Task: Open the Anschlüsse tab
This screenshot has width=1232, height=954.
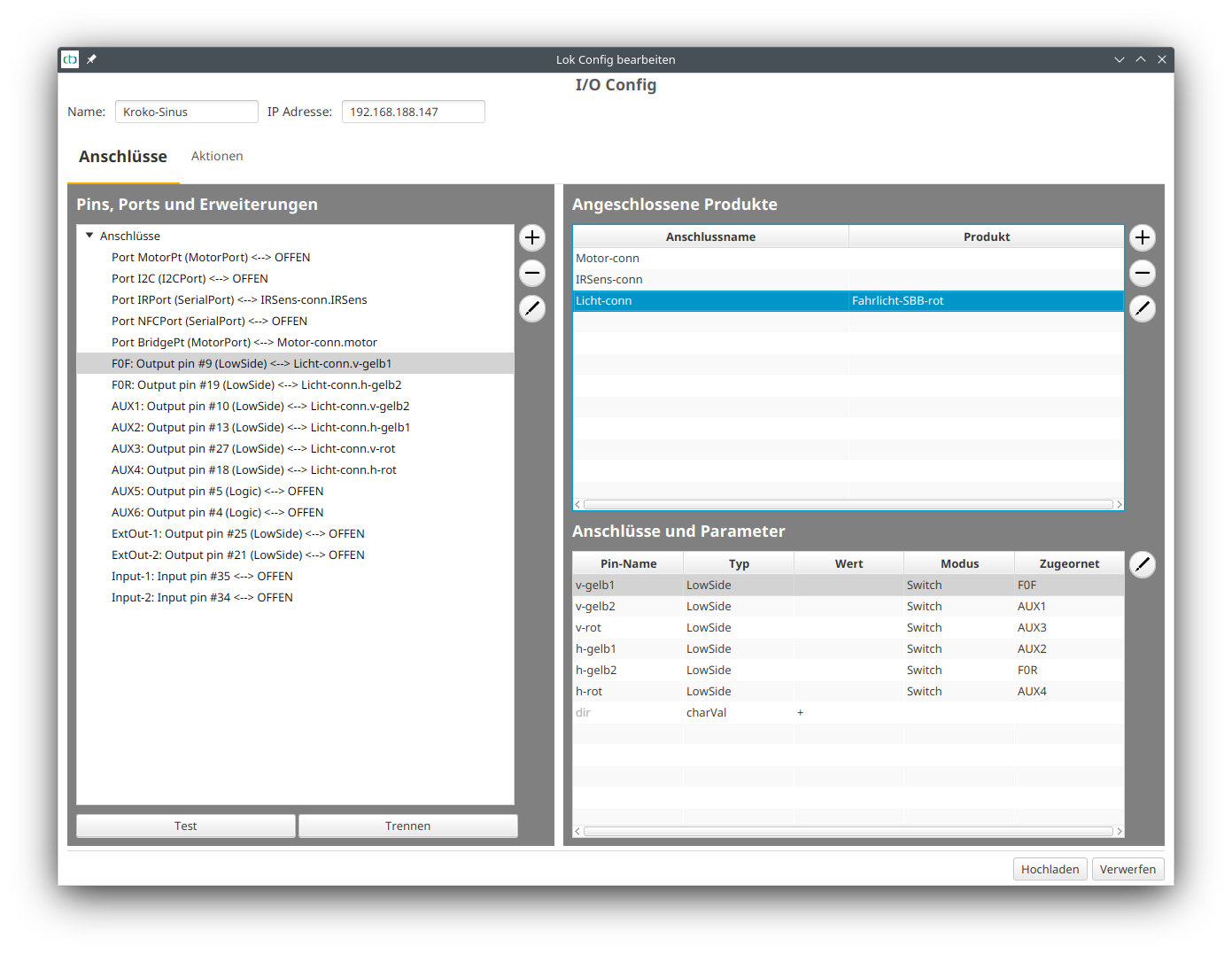Action: tap(123, 157)
